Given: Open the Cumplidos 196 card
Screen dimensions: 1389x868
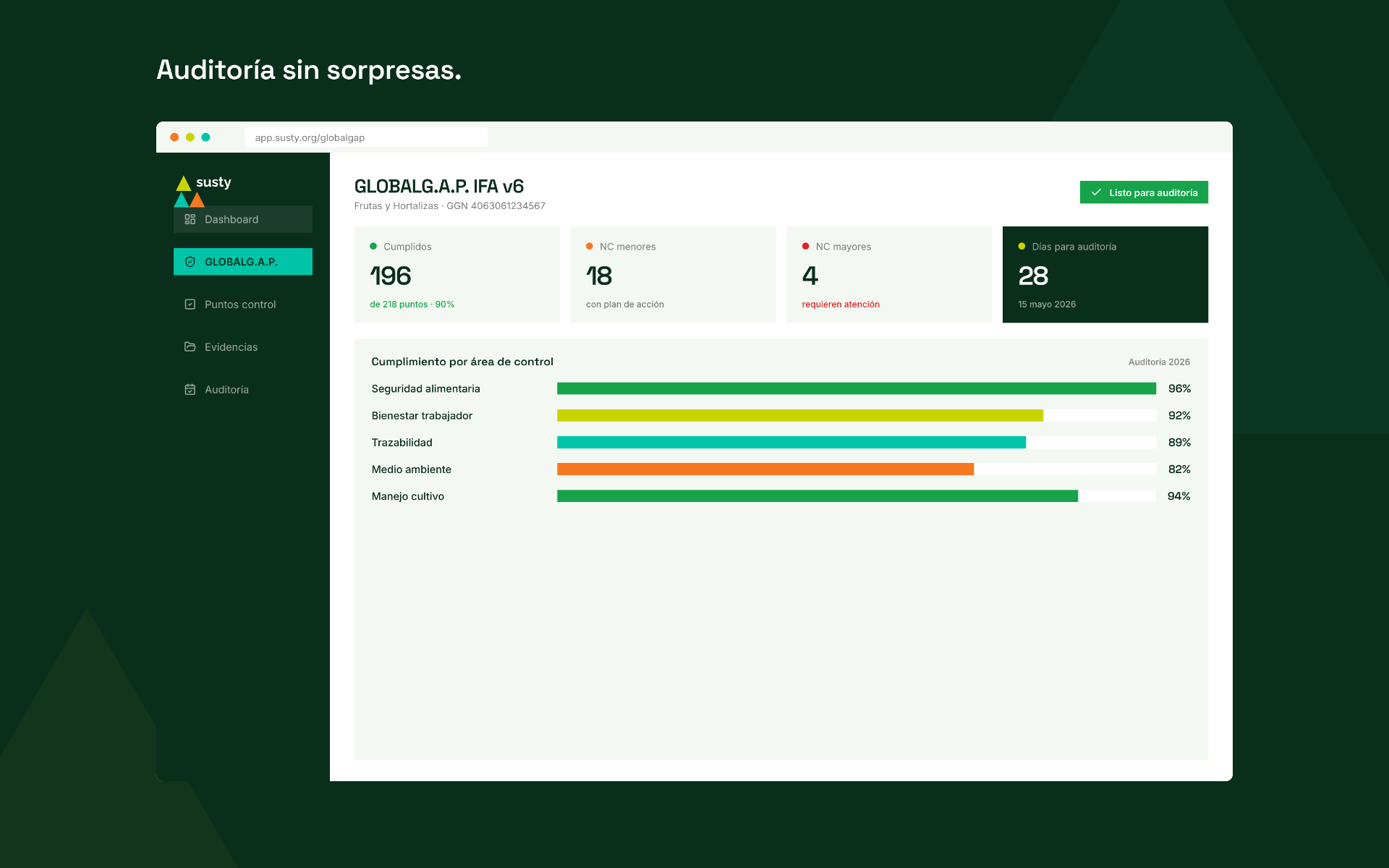Looking at the screenshot, I should pos(457,274).
